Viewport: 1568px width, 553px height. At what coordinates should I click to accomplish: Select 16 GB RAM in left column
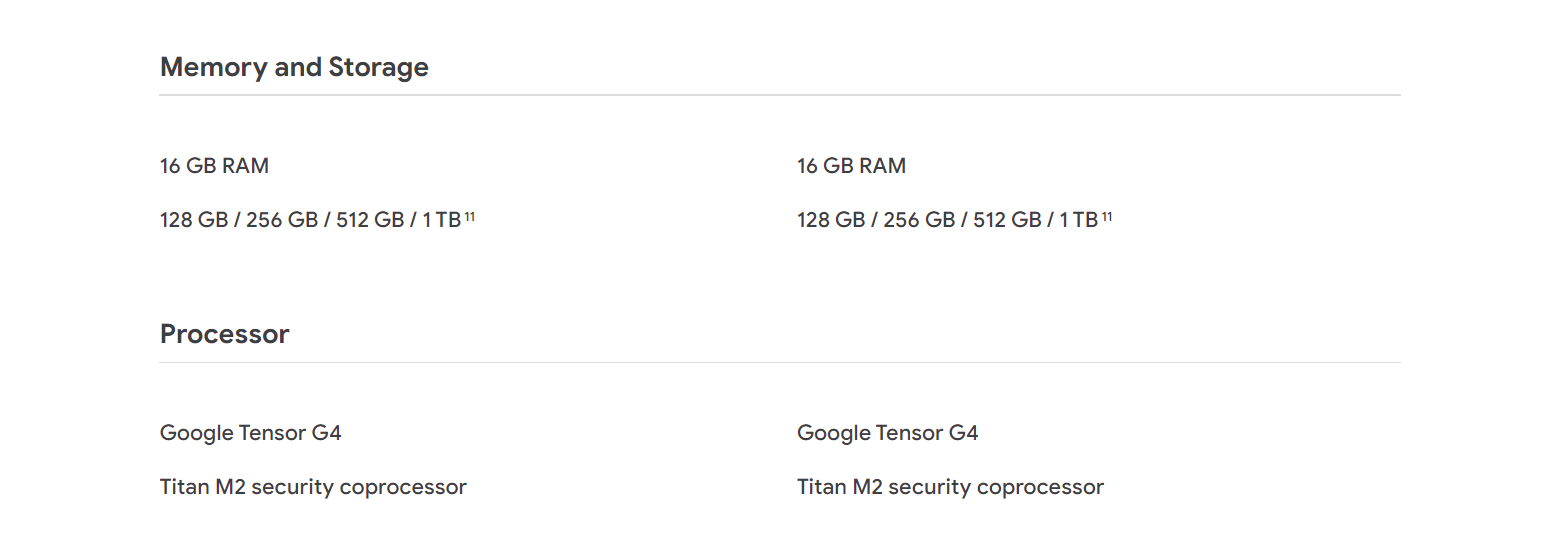tap(214, 166)
